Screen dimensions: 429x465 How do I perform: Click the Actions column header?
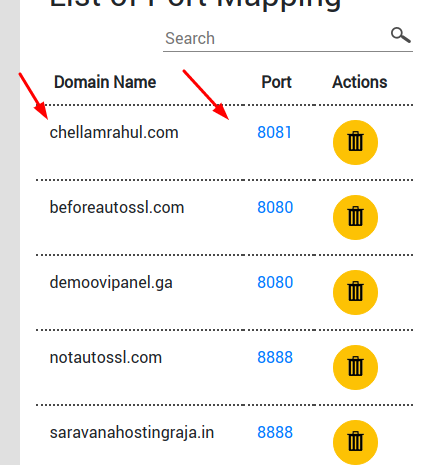coord(360,82)
